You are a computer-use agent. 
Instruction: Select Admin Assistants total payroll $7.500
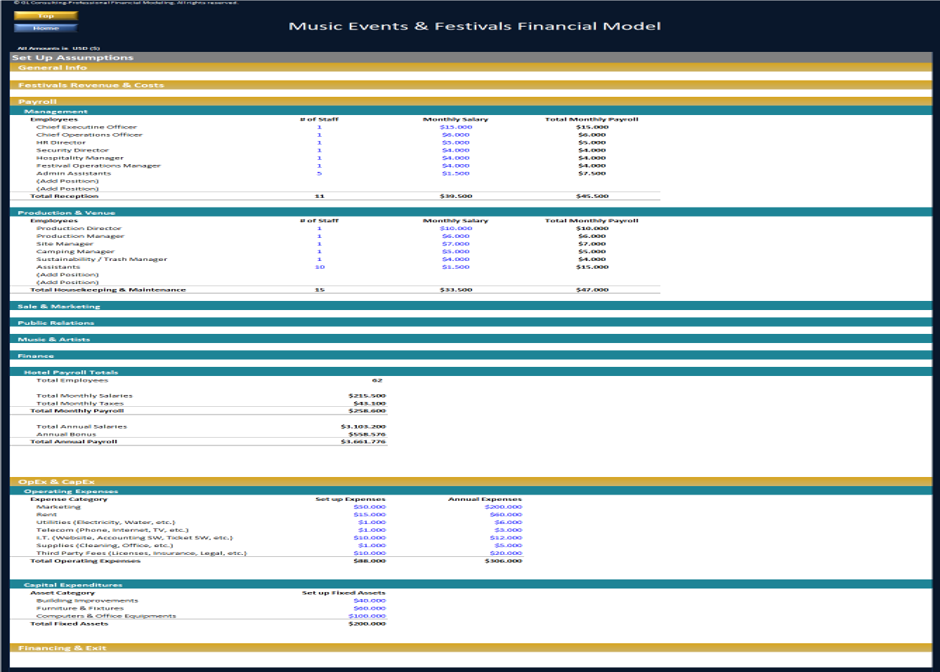(592, 173)
